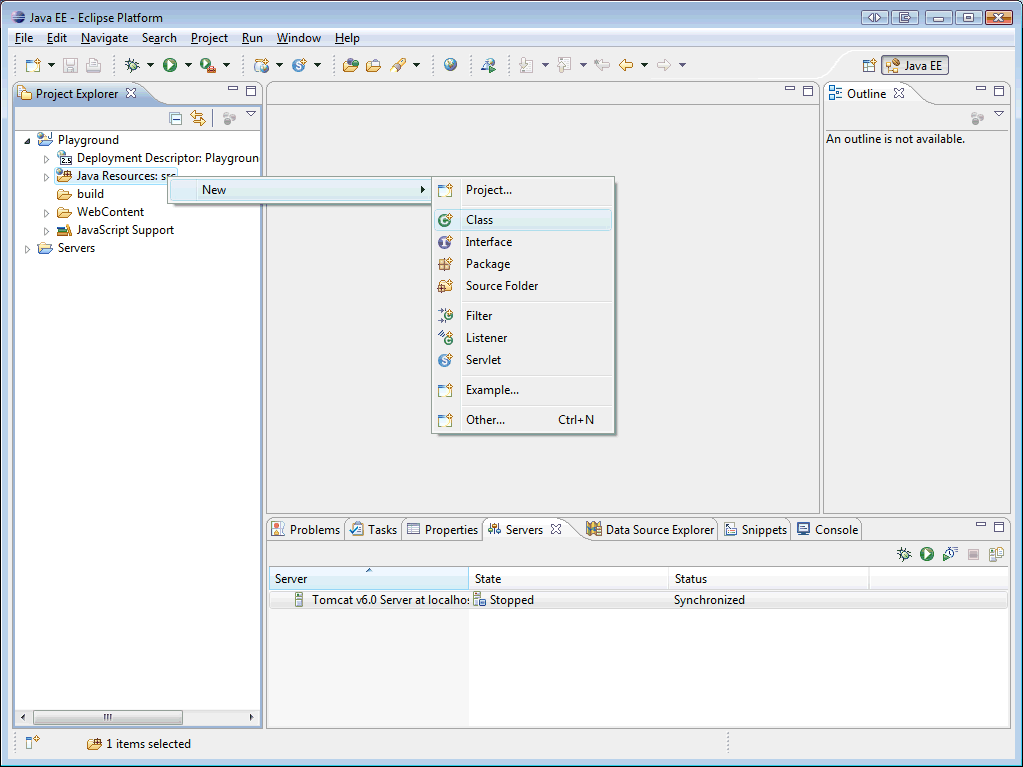This screenshot has height=767, width=1023.
Task: Click the Run External Tools toolbar icon
Action: (208, 65)
